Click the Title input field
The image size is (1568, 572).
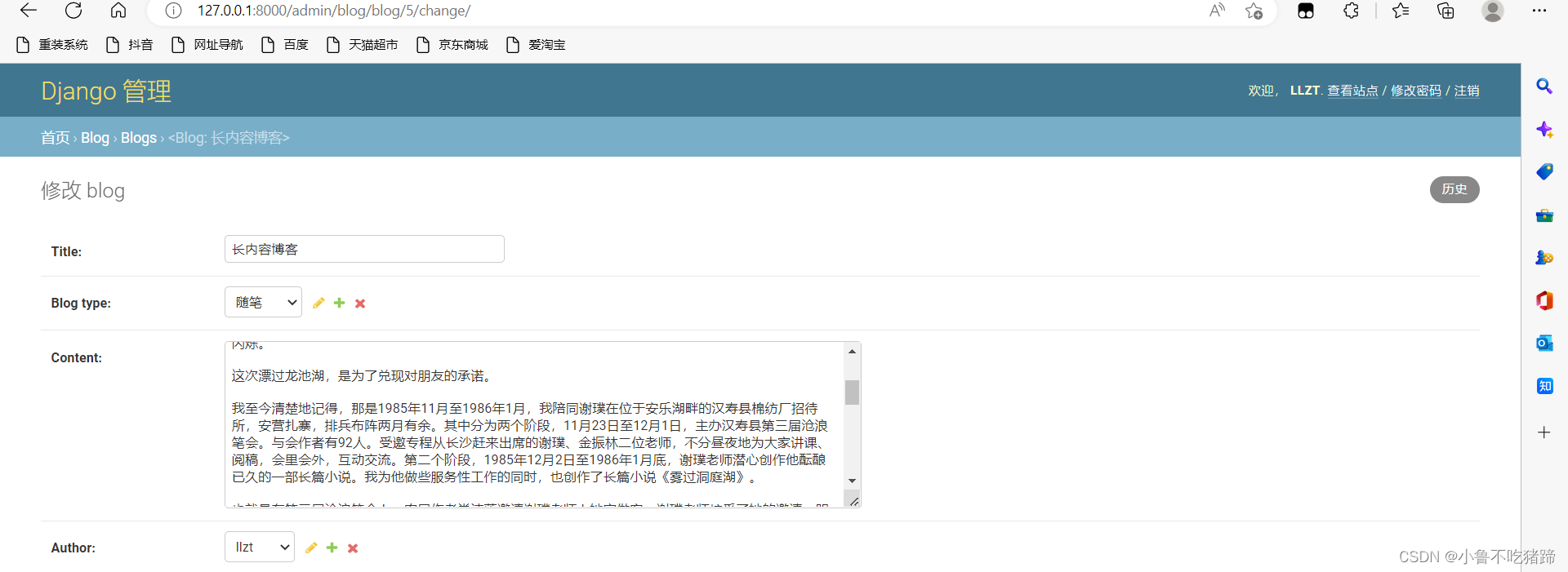click(364, 249)
